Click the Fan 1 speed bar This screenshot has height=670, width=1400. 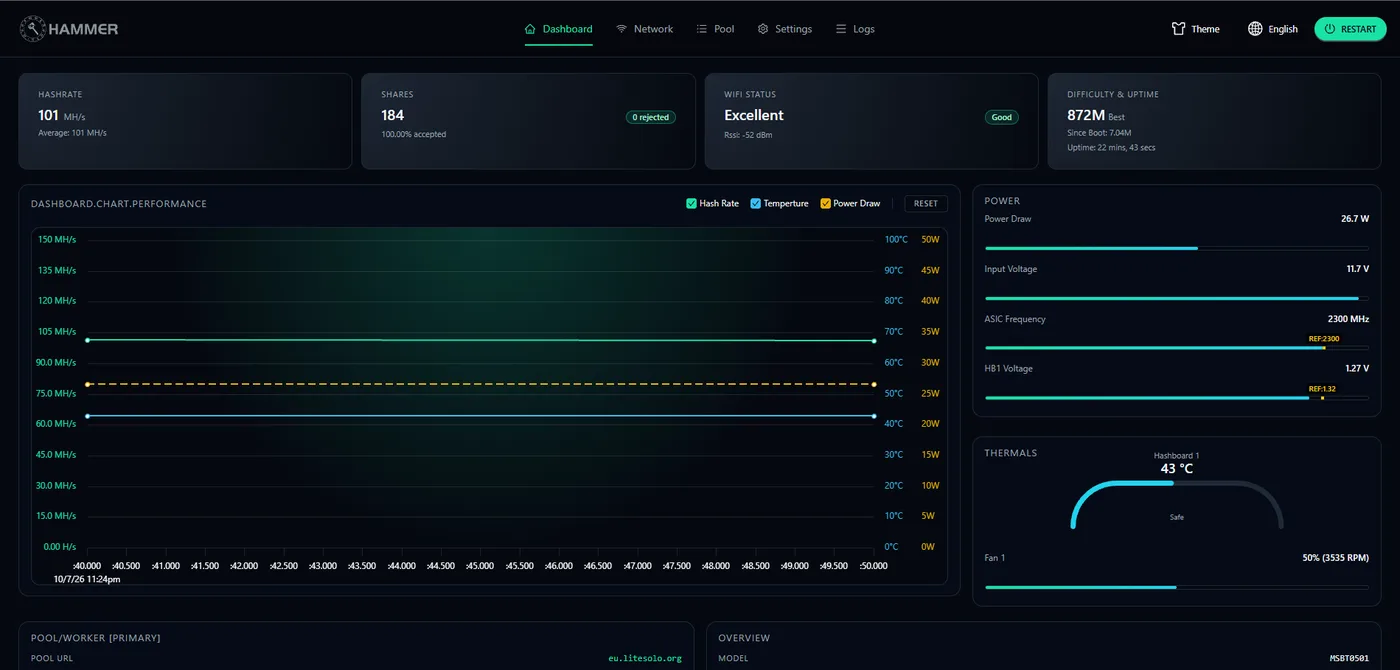coord(1176,587)
